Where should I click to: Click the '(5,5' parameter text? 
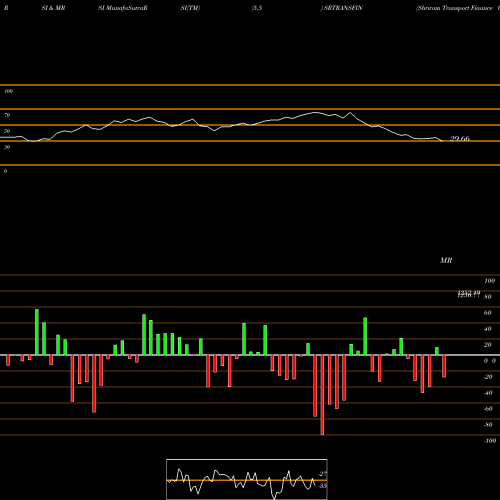tap(257, 8)
